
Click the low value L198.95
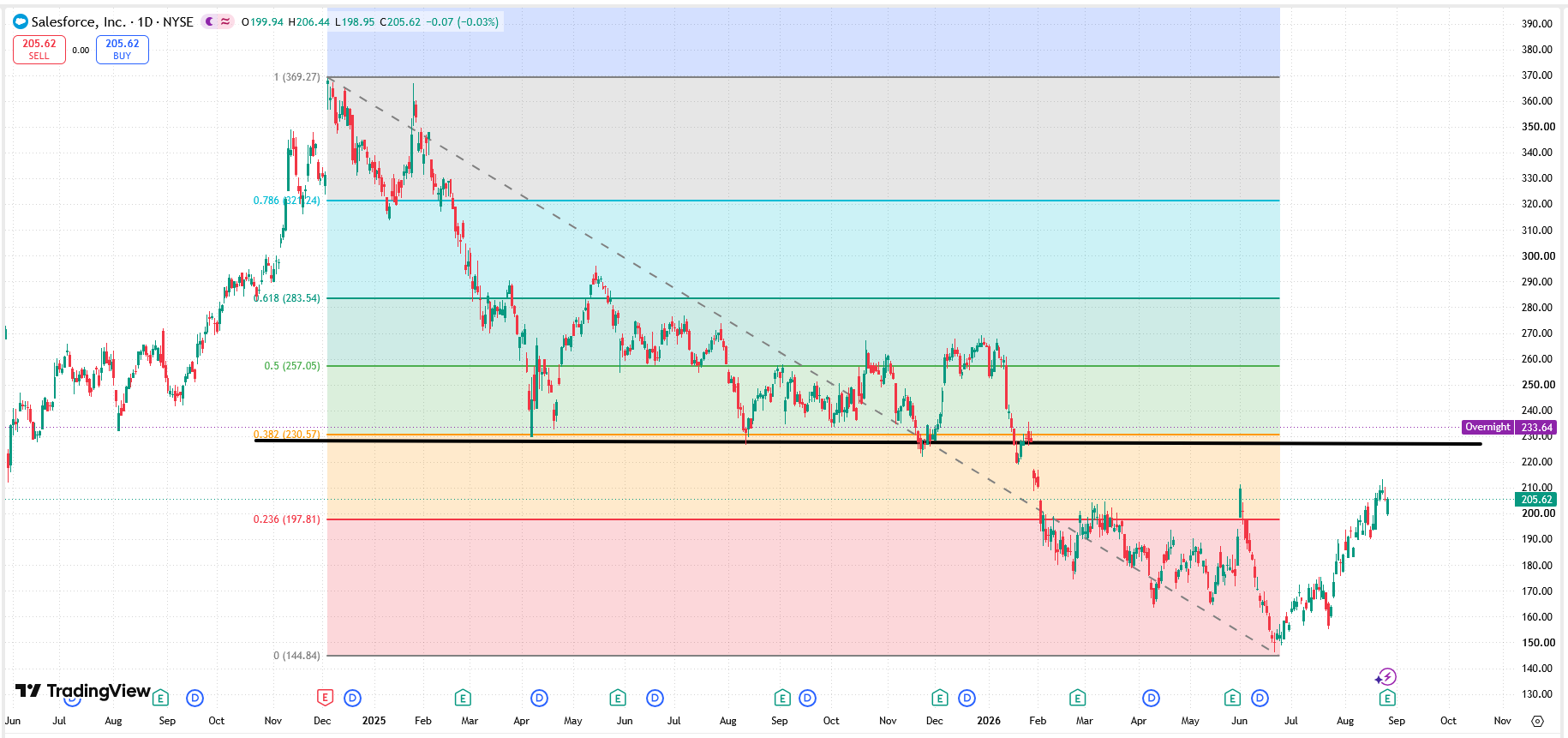355,21
